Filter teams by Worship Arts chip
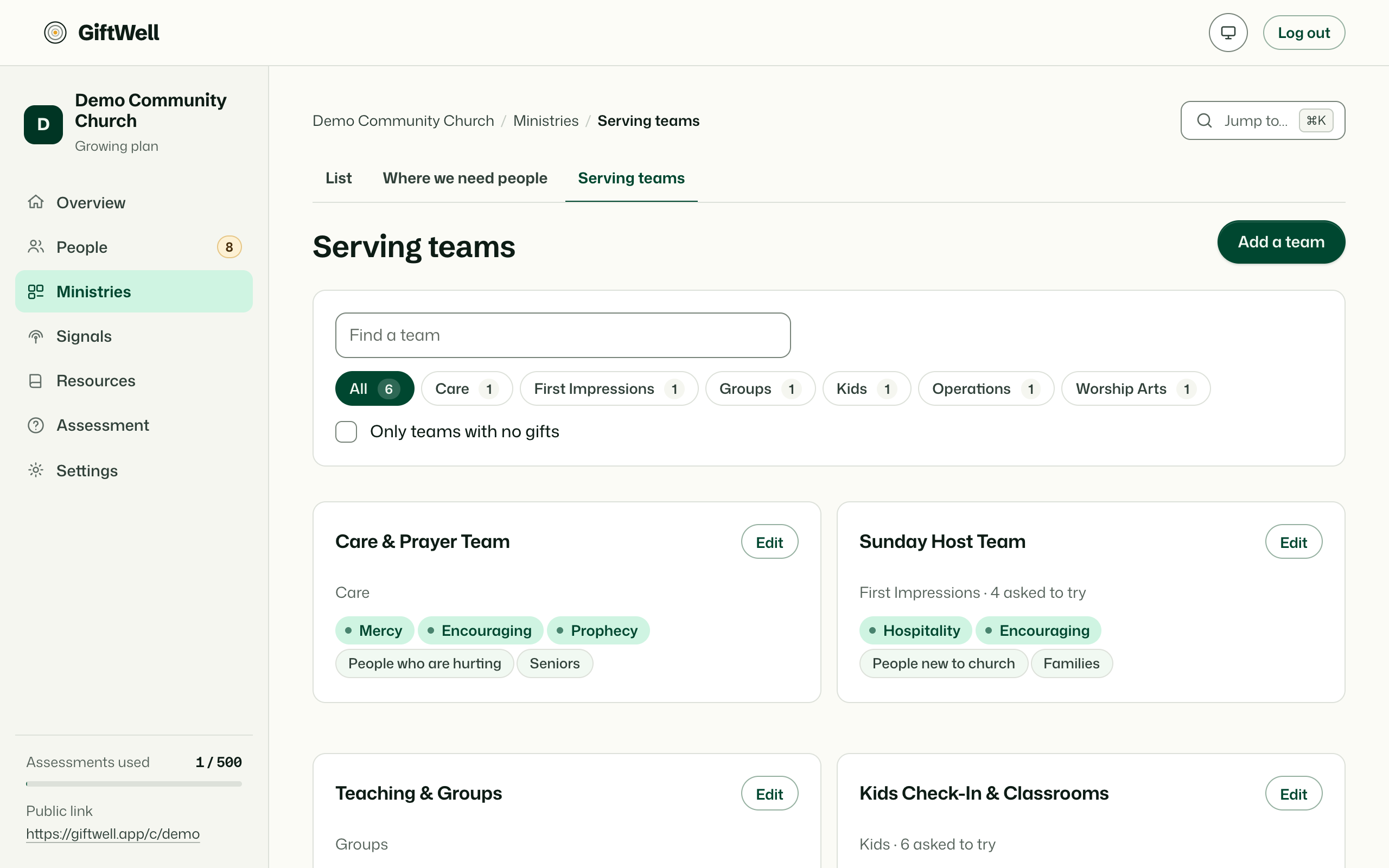This screenshot has width=1389, height=868. tap(1135, 388)
